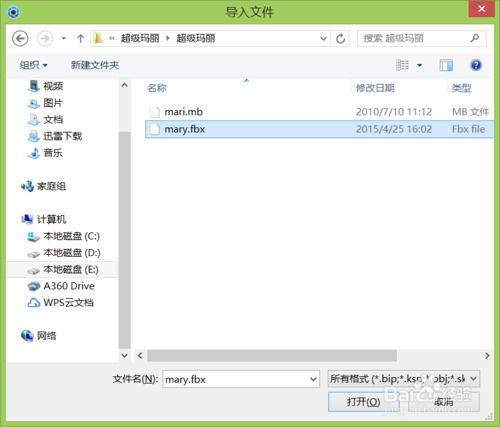Click the magnifier search icon
Screen dimensions: 500x427
475,38
